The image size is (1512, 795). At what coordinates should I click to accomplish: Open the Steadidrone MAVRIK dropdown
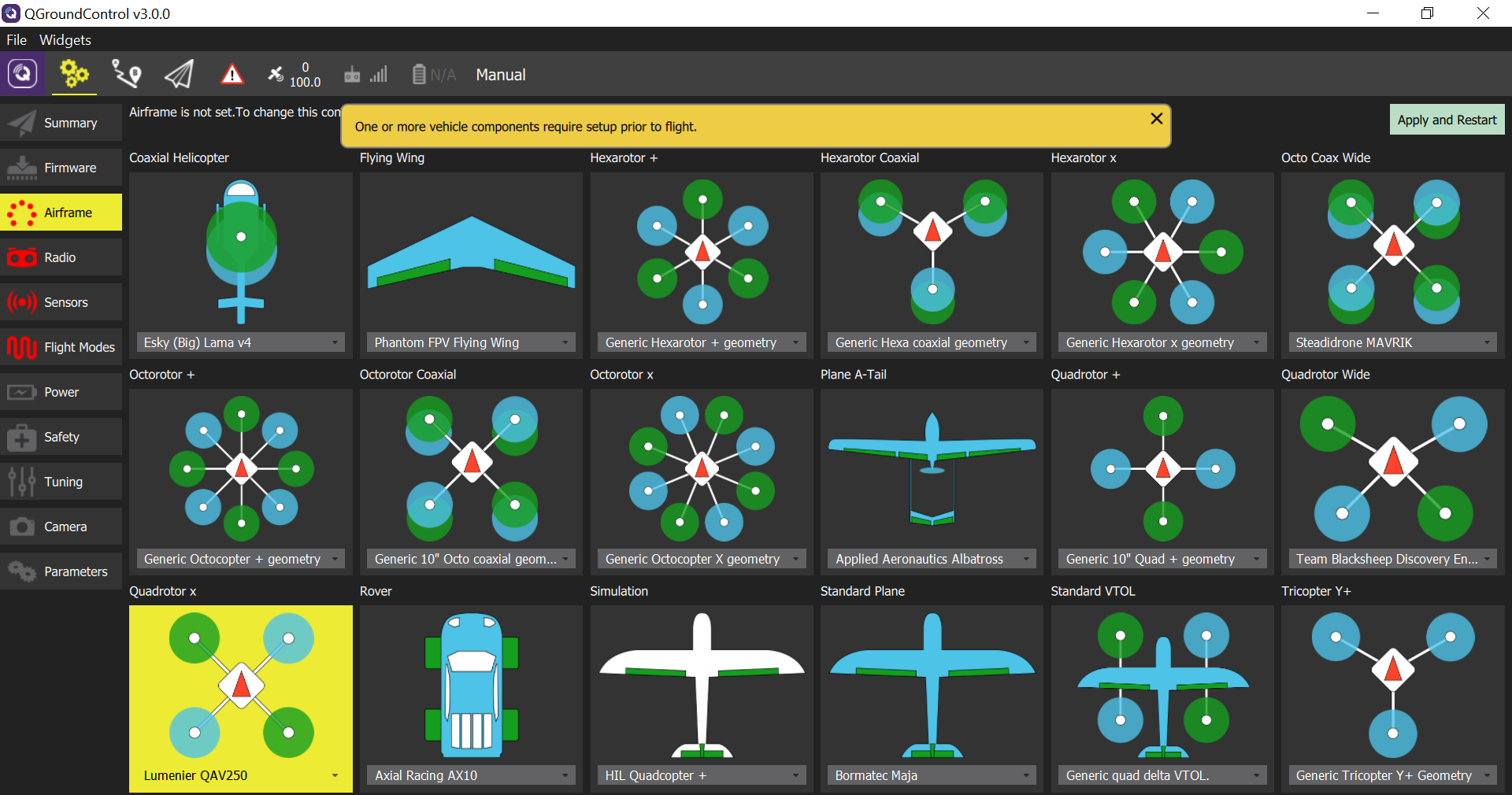tap(1392, 342)
